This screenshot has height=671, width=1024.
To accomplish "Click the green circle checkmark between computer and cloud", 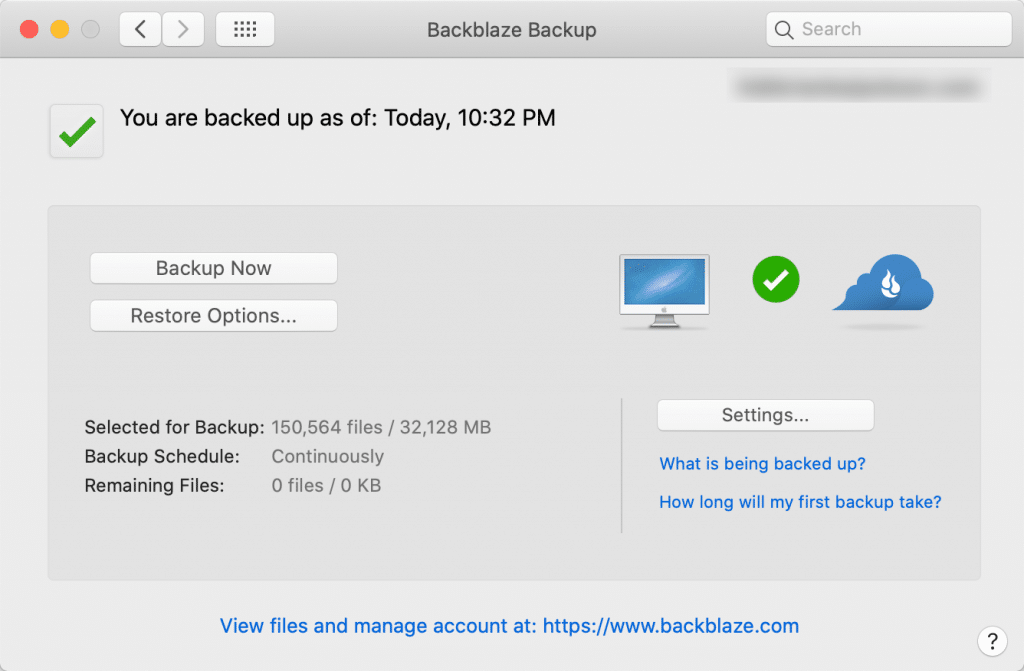I will (x=776, y=279).
